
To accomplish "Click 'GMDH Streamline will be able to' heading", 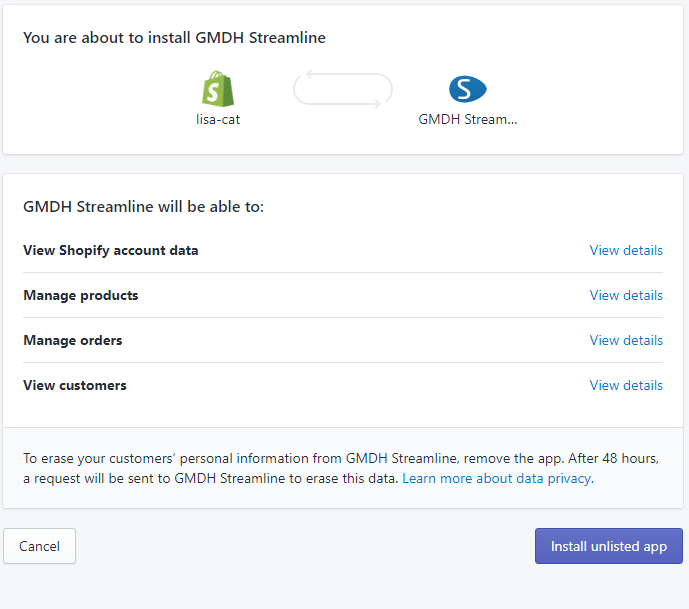I will point(143,207).
